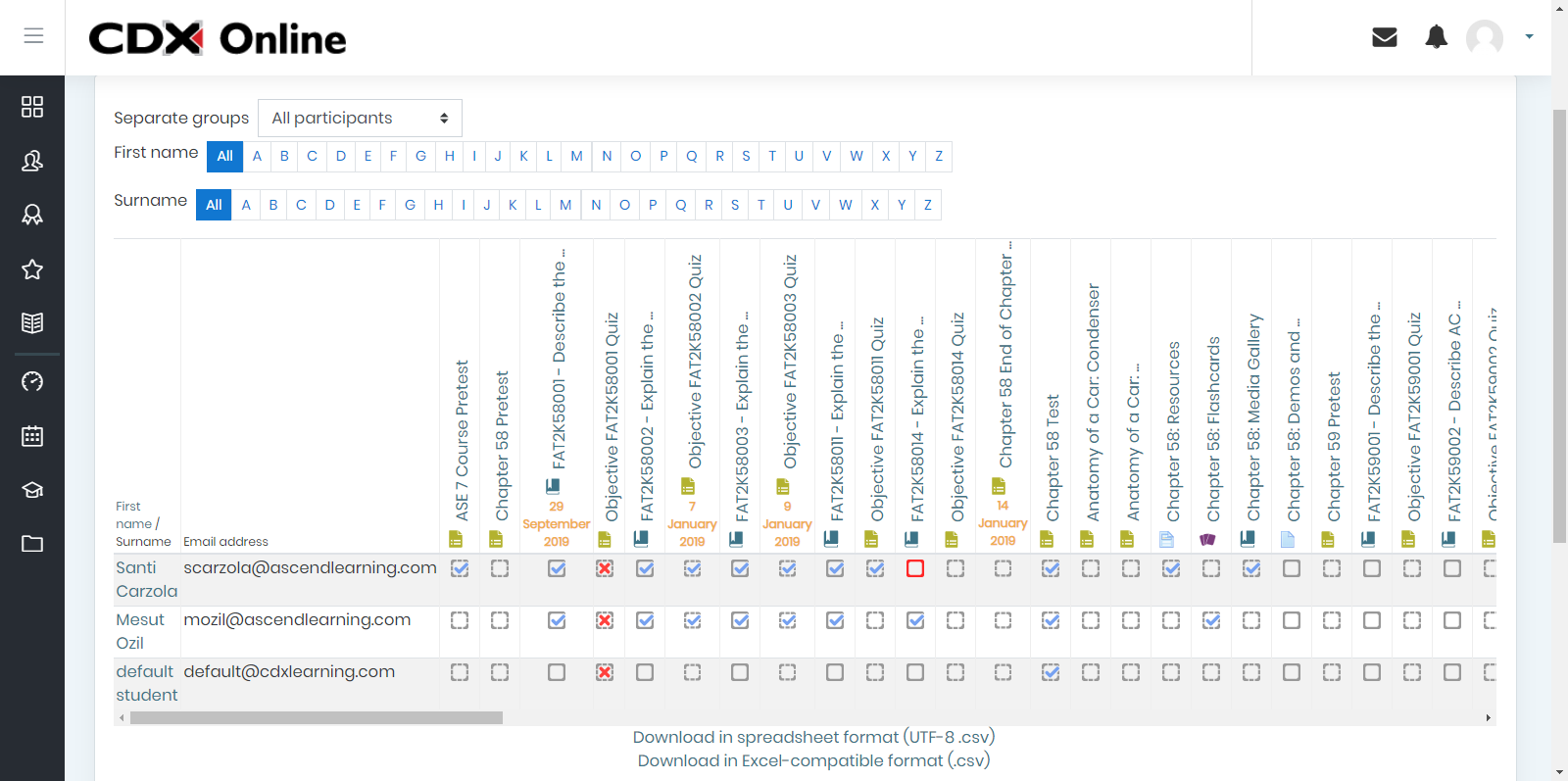Open the calendar icon in sidebar

(x=32, y=436)
